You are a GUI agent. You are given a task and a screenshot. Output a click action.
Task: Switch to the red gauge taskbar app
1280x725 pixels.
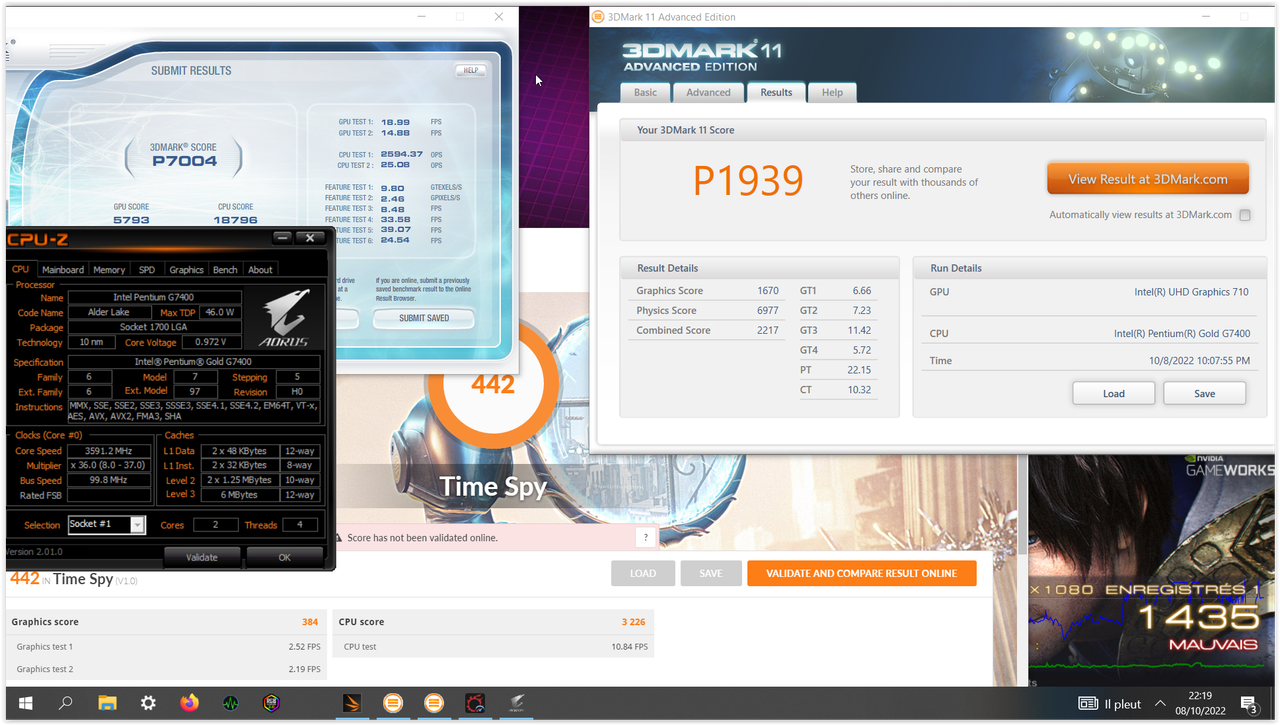point(476,703)
